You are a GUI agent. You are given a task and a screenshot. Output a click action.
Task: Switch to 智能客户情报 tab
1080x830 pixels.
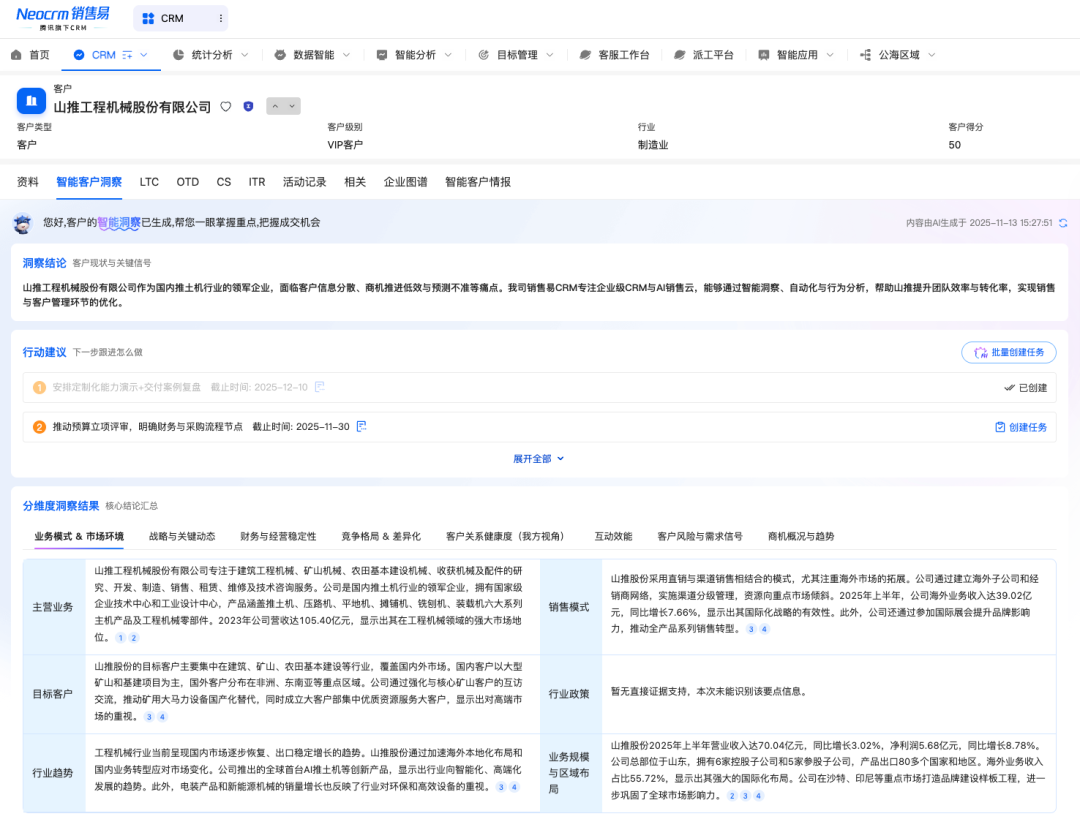[478, 182]
